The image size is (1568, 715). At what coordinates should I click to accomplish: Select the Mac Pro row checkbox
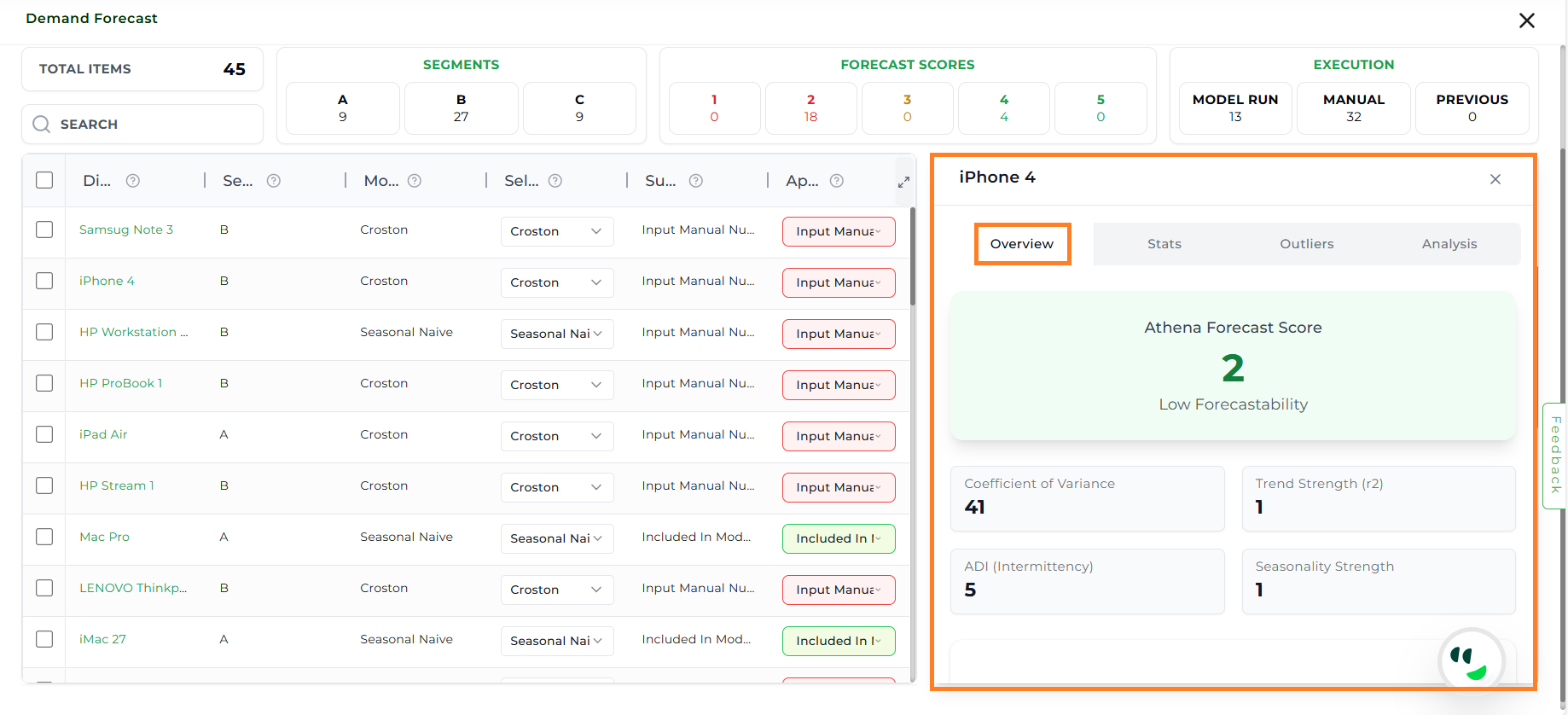coord(44,538)
